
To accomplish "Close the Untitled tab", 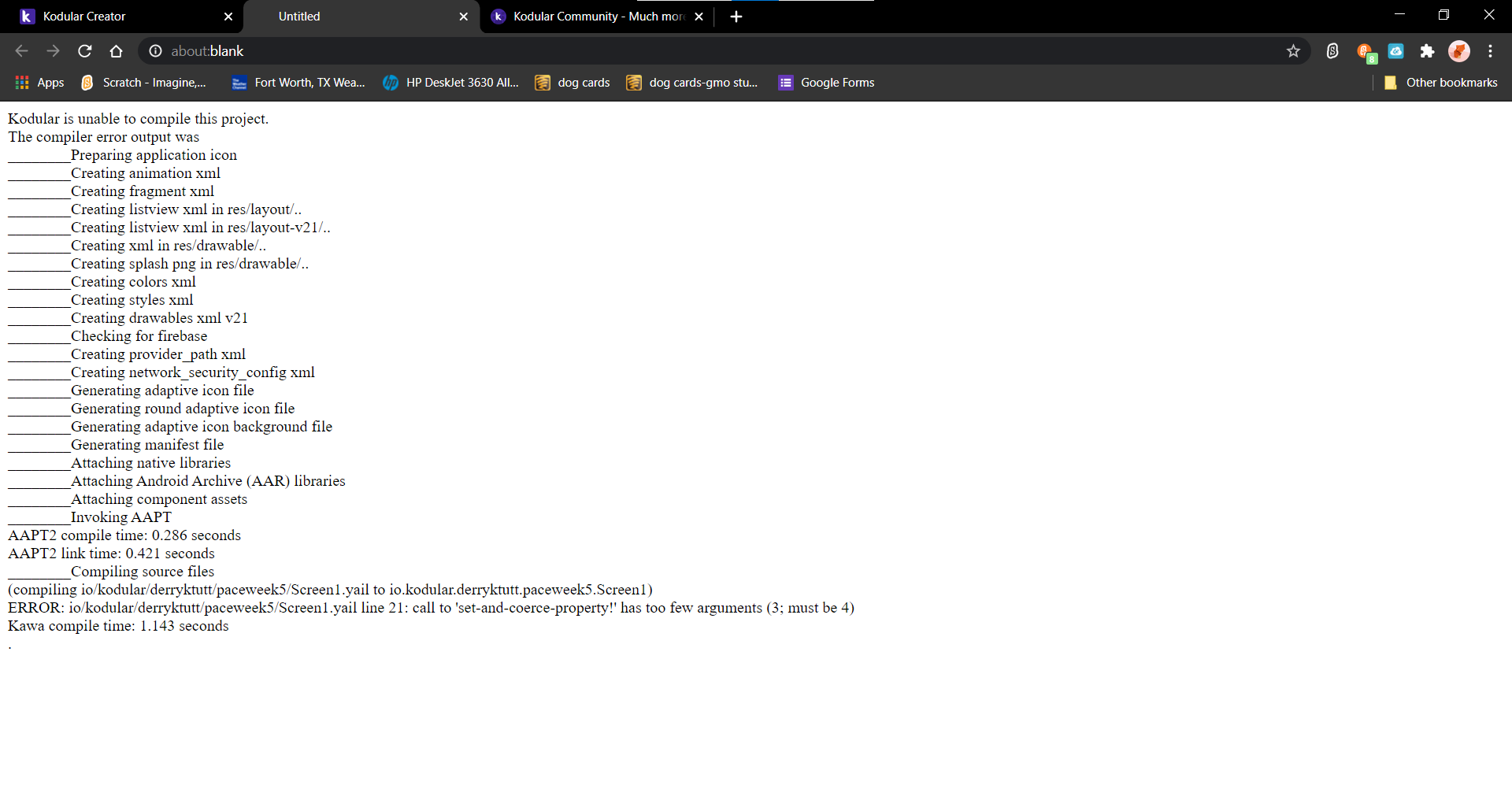I will point(463,17).
